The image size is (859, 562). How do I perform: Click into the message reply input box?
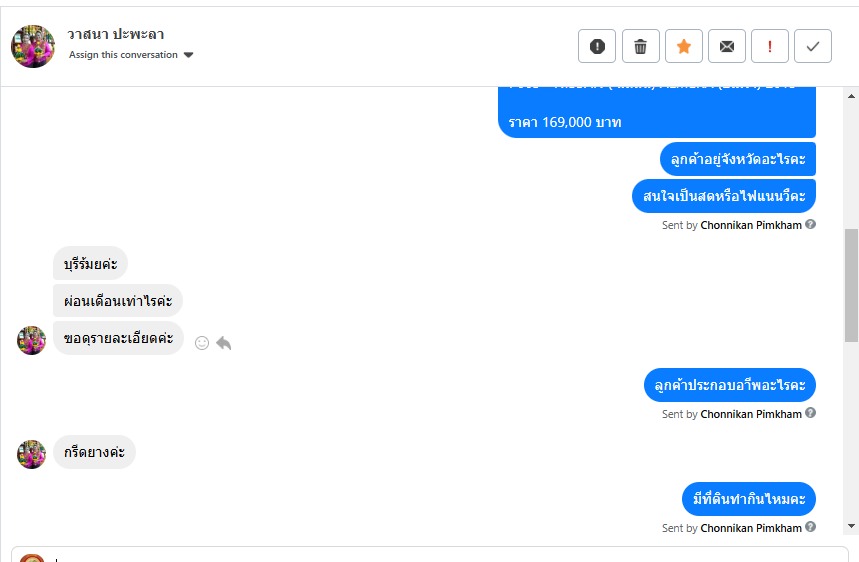tap(430, 555)
